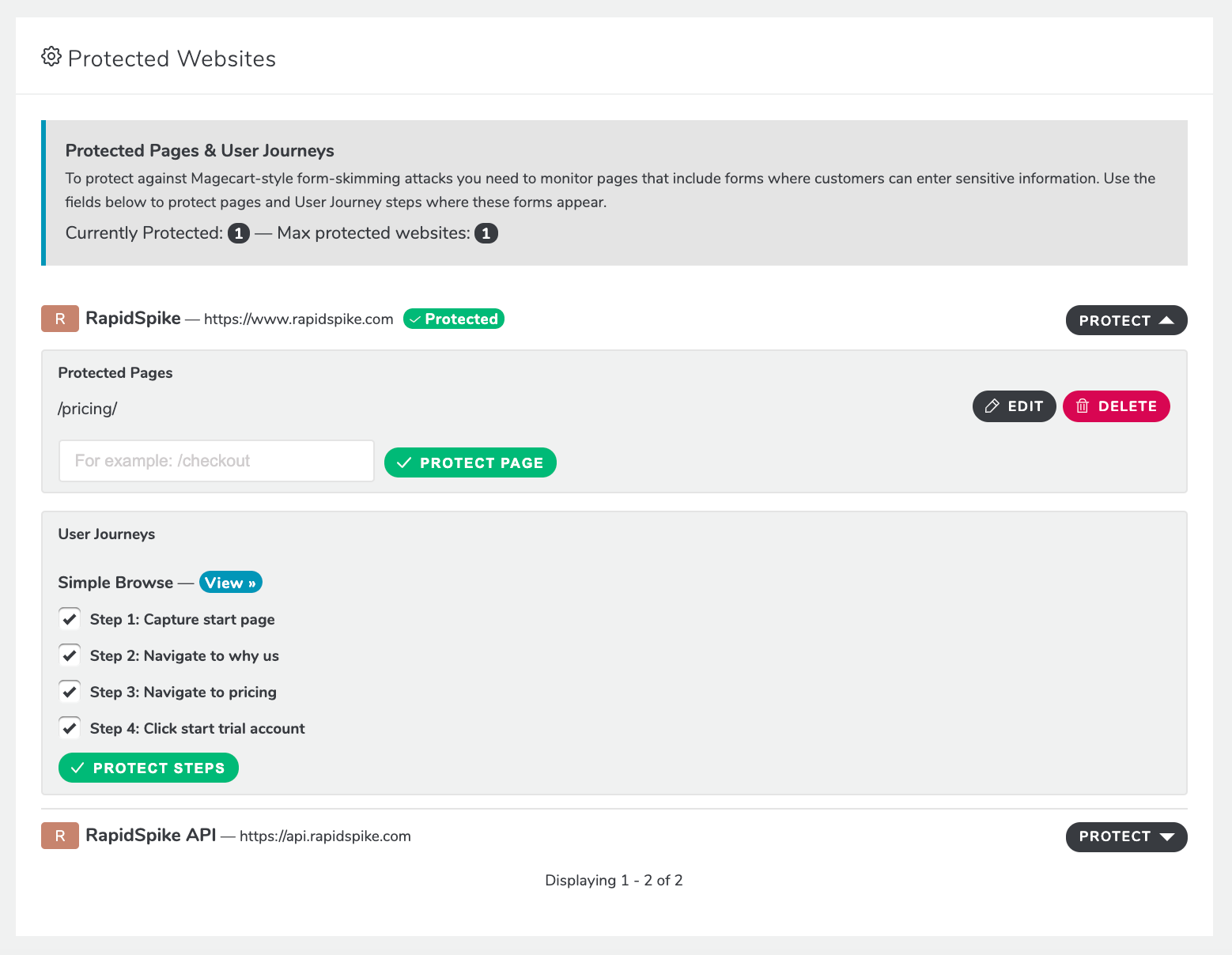This screenshot has width=1232, height=955.
Task: Click the Protected Pages & User Journeys heading
Action: [x=199, y=150]
